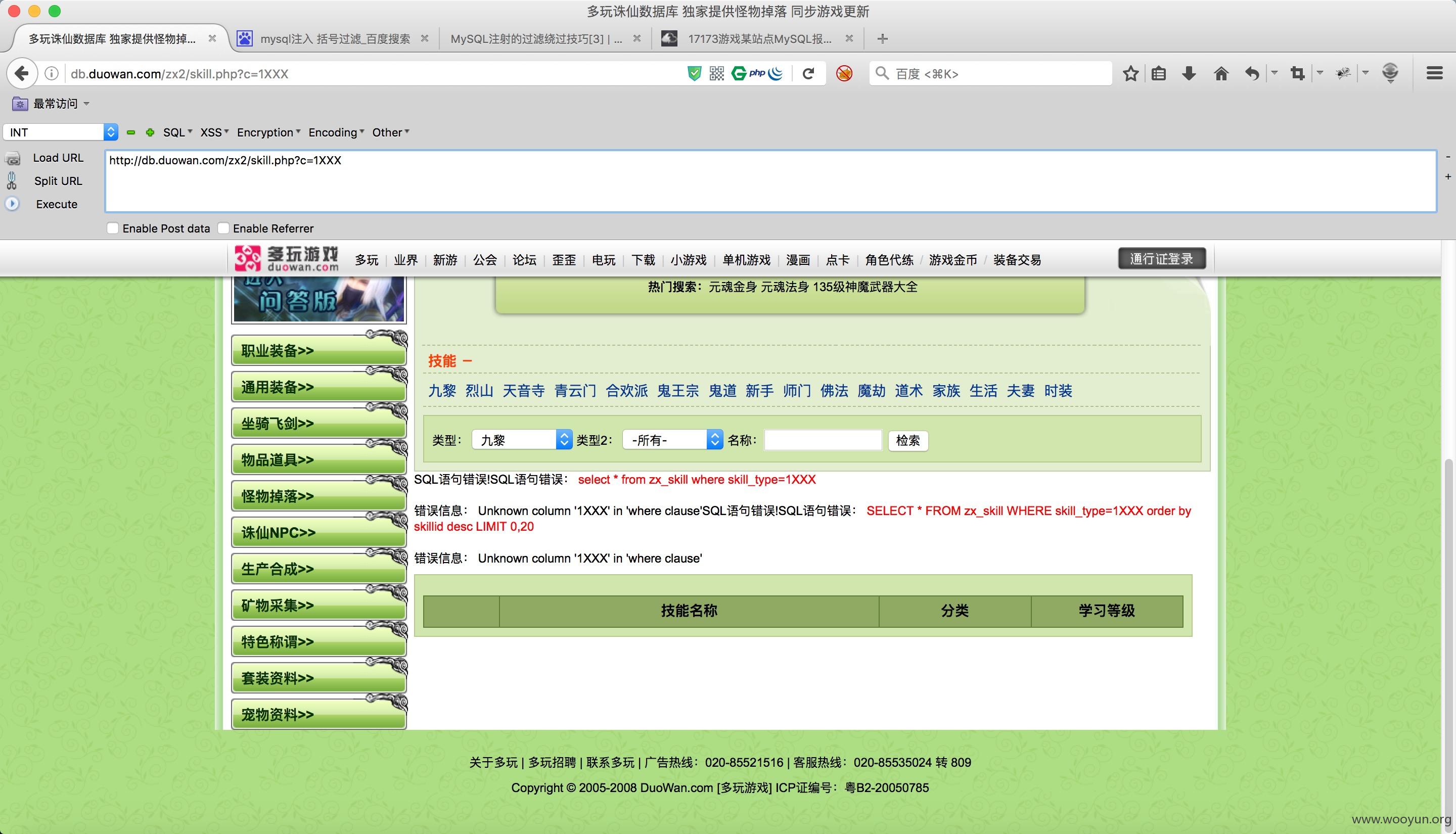Viewport: 1456px width, 834px height.
Task: Close the 多玩诛仙数据库 tab
Action: coord(212,38)
